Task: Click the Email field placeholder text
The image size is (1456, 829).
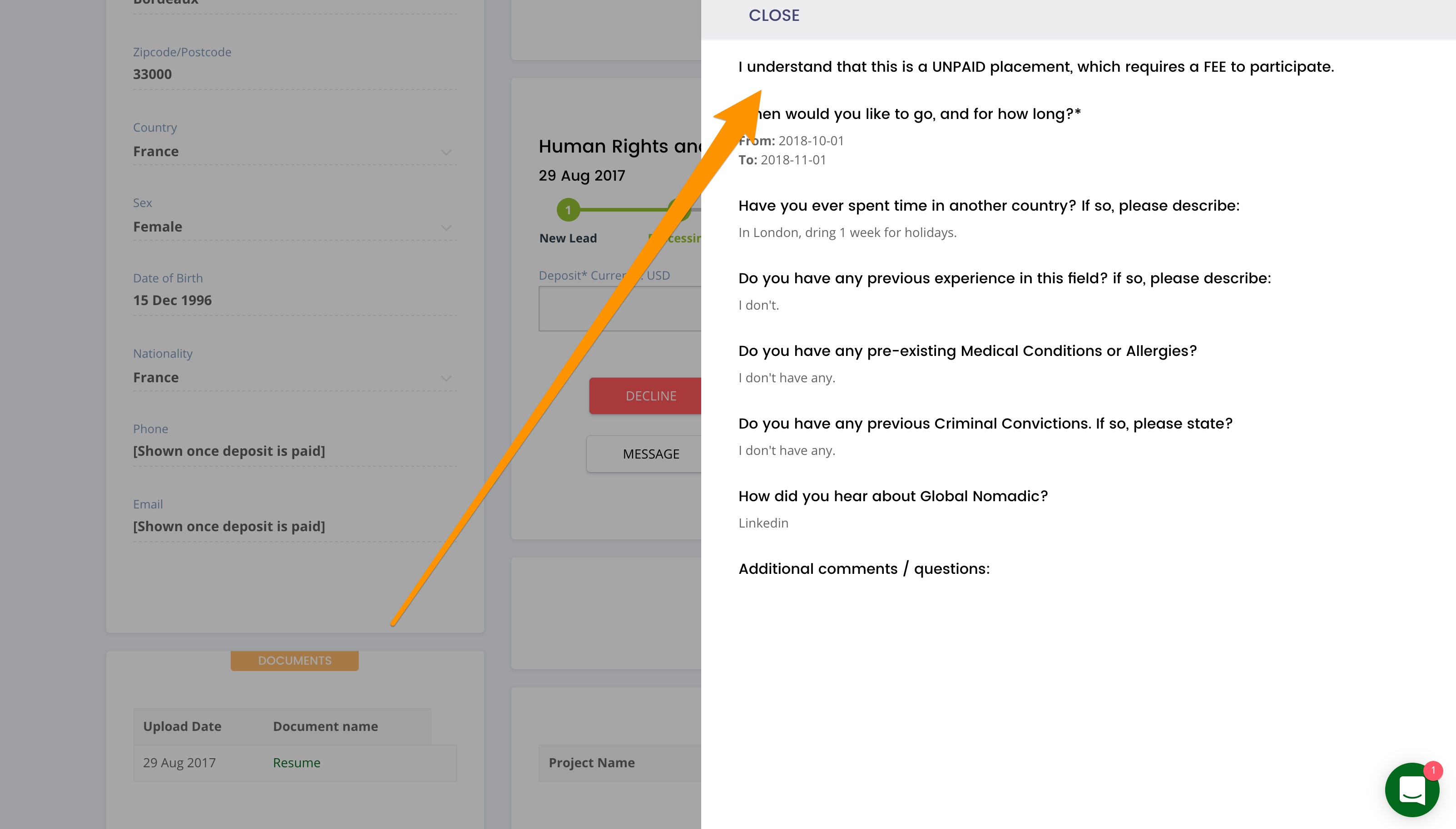Action: point(229,526)
